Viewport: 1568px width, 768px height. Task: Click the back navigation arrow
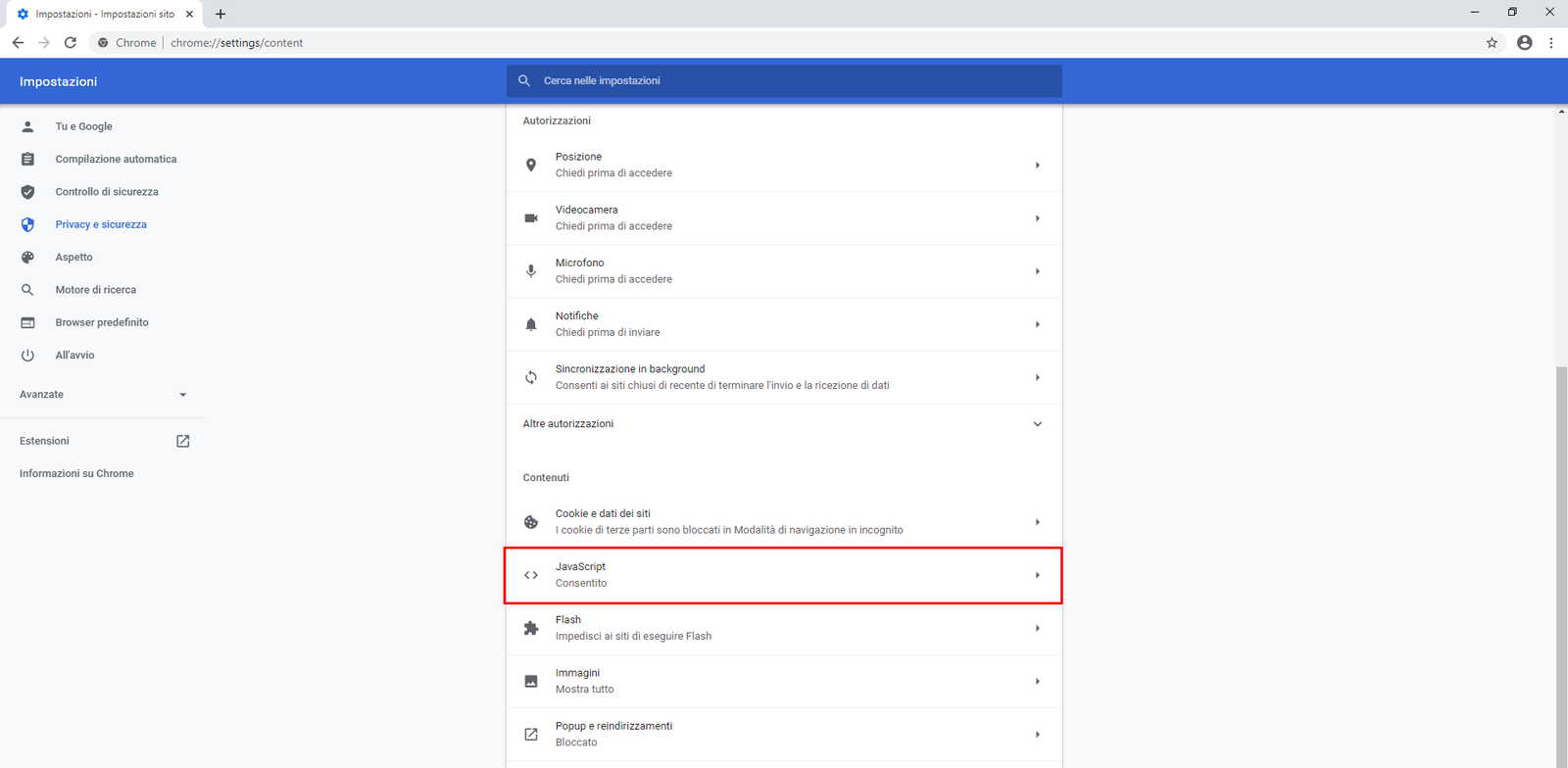(18, 43)
